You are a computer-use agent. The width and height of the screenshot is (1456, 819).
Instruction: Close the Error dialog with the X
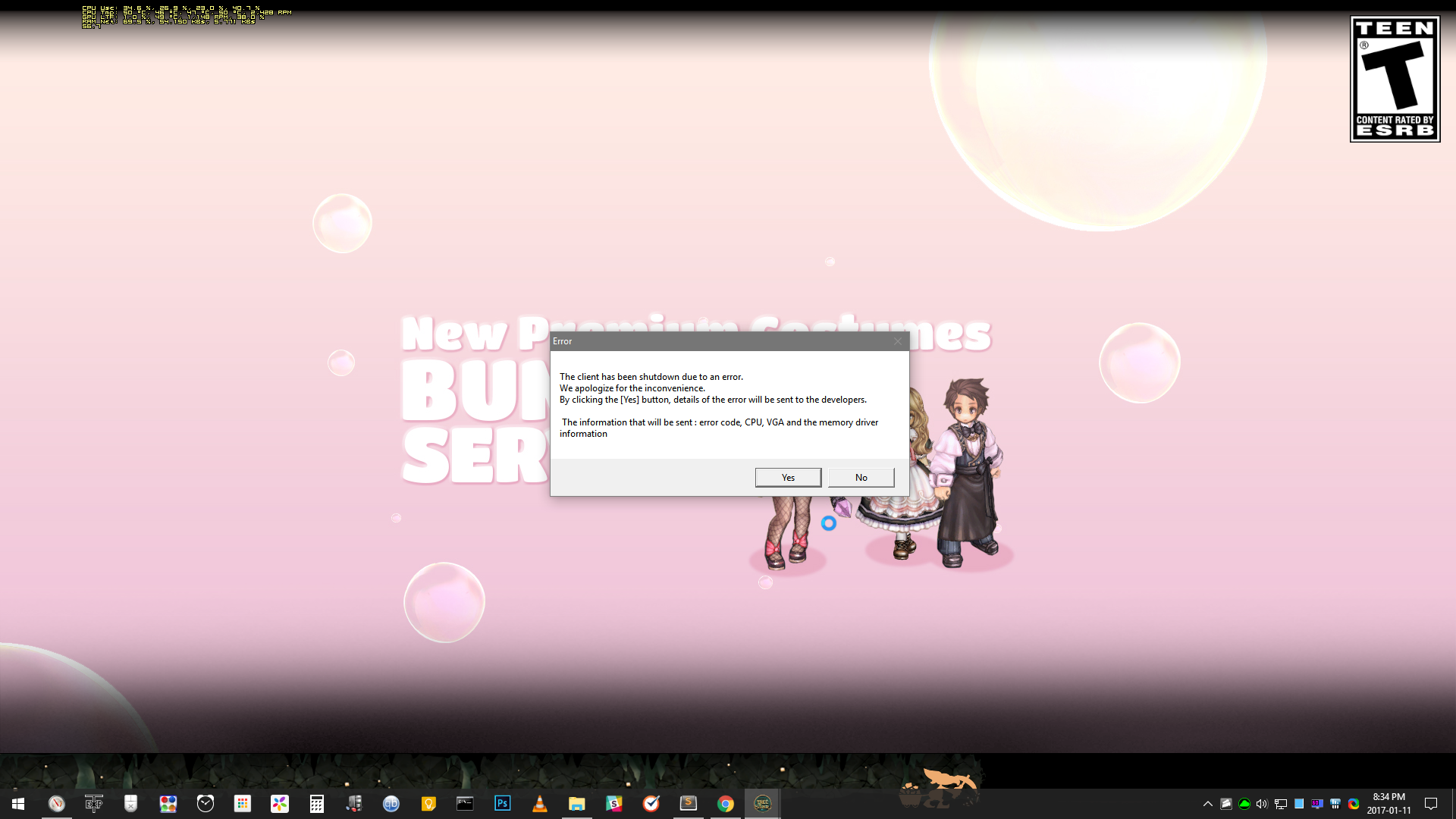[898, 341]
